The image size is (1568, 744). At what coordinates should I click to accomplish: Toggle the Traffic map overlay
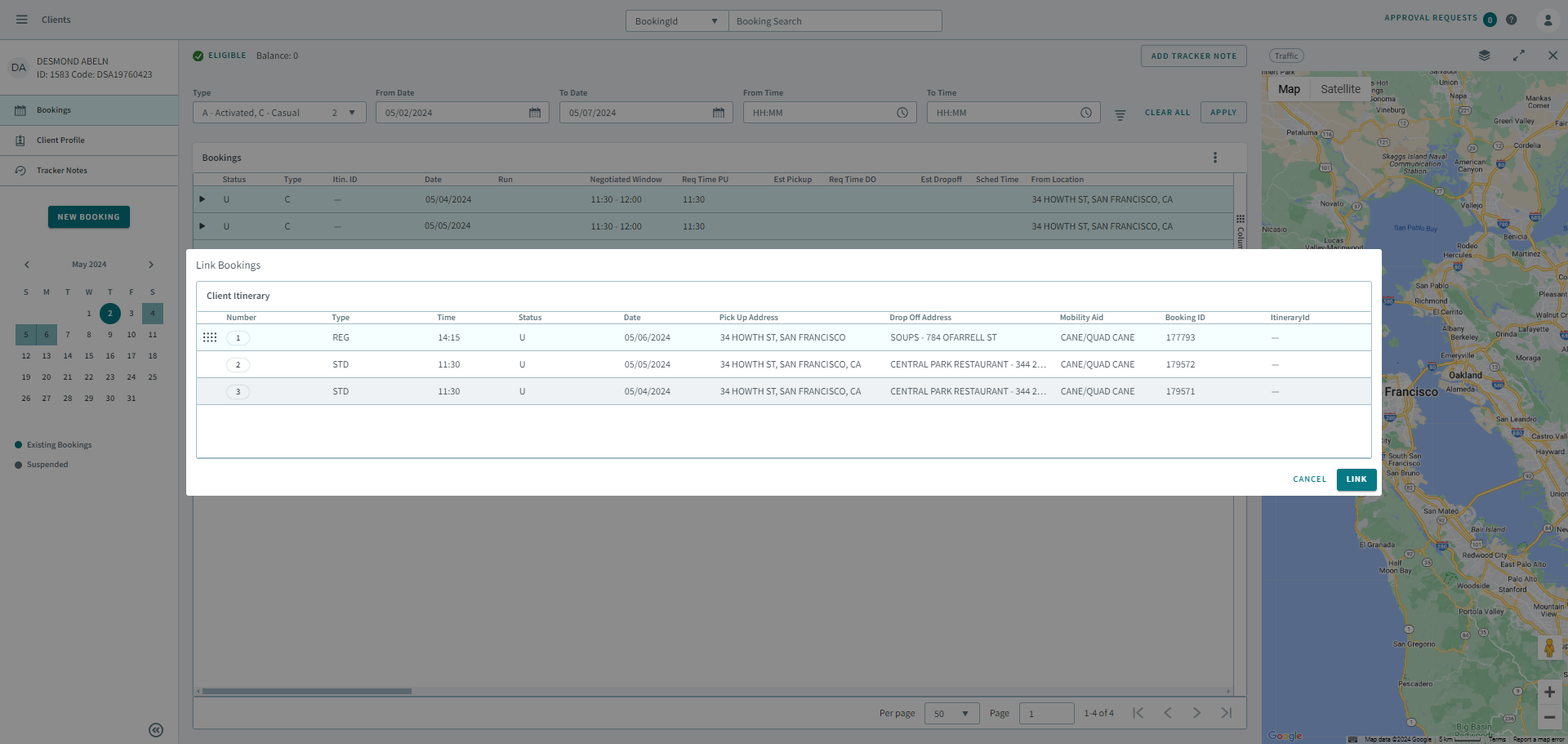point(1286,56)
